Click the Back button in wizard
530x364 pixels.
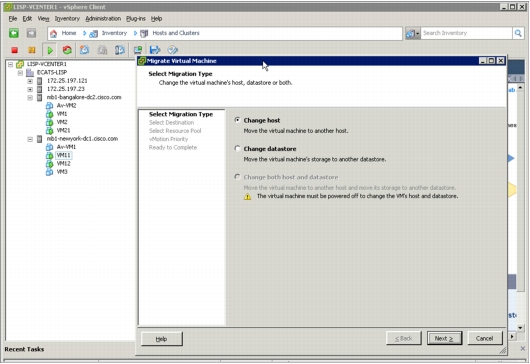pos(404,338)
